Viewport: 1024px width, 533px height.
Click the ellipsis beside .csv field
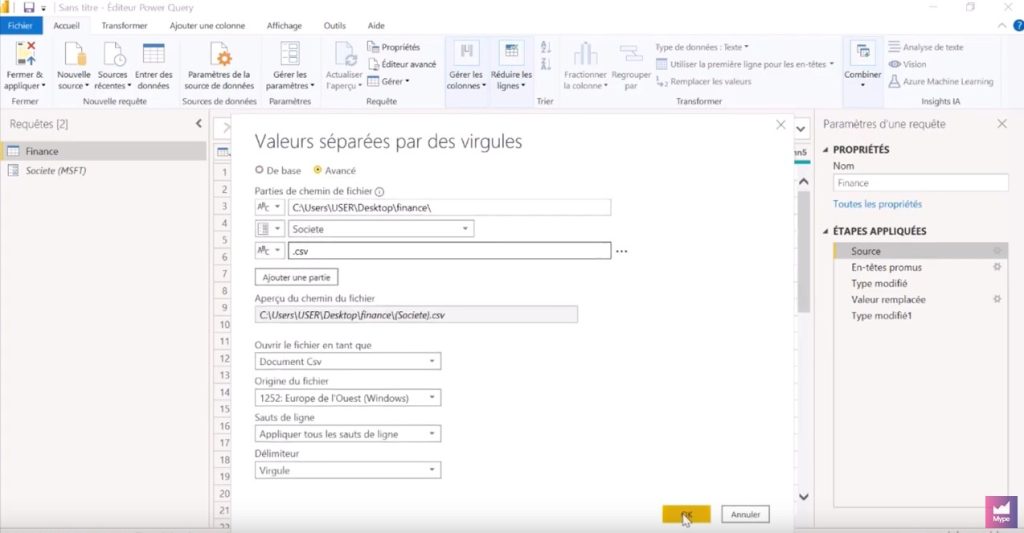click(621, 251)
